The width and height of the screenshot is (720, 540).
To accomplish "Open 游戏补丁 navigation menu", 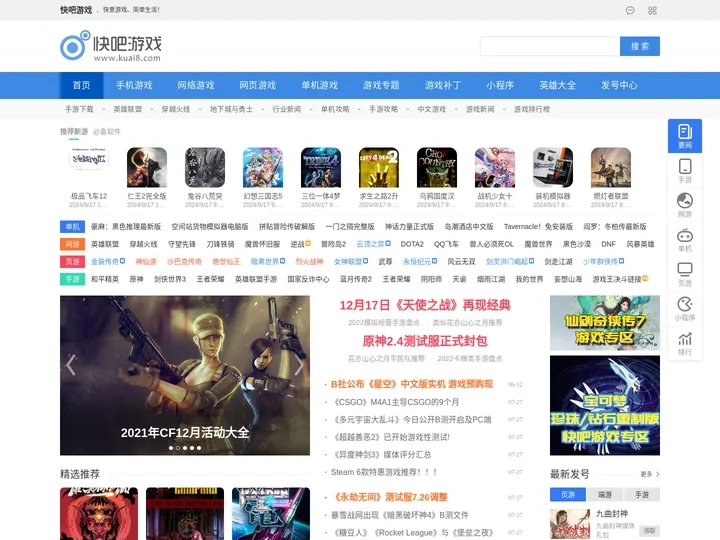I will (443, 85).
